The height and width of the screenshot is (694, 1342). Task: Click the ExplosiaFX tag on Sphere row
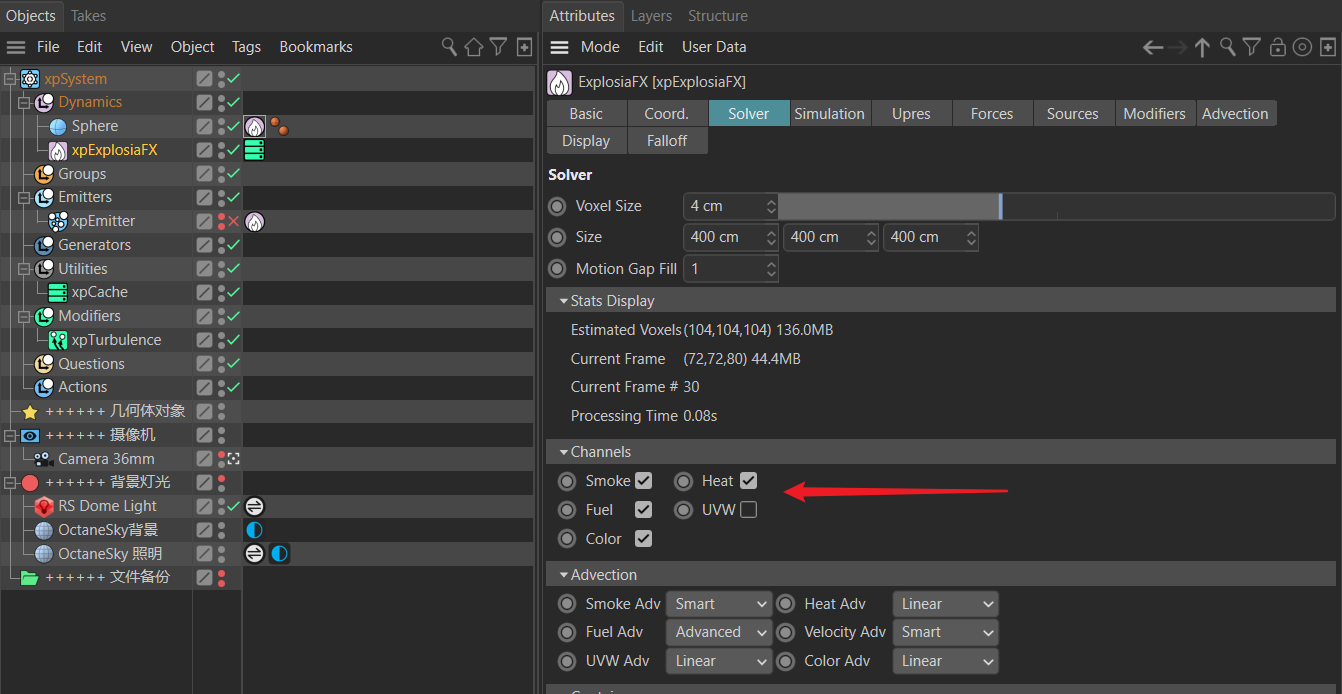point(255,126)
